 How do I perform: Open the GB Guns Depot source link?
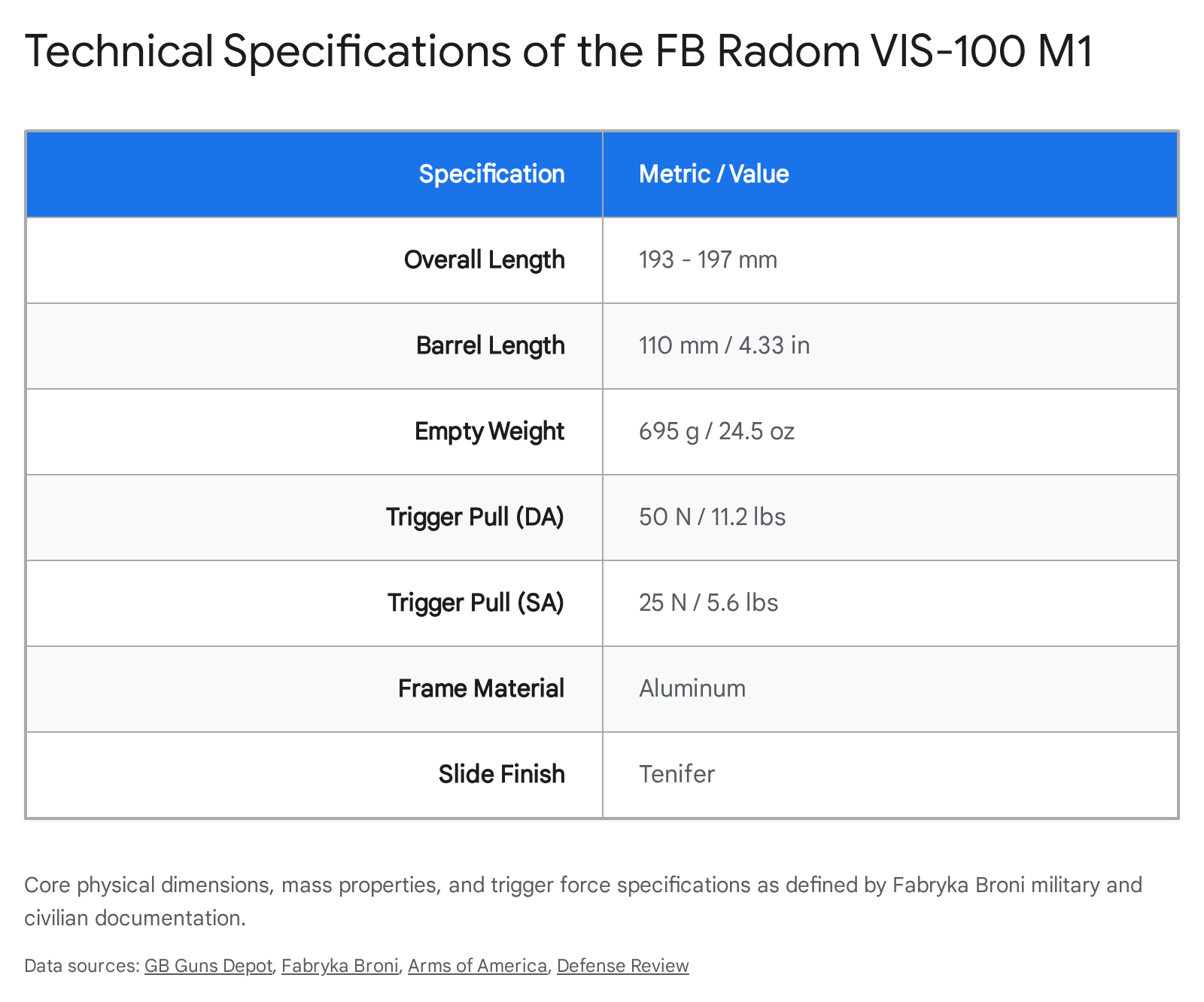click(208, 966)
